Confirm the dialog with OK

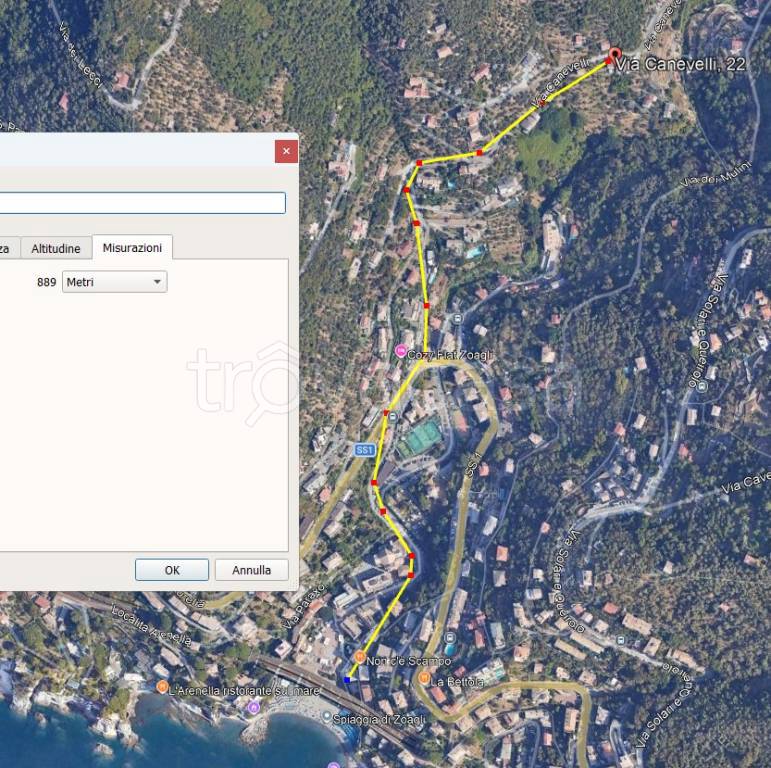pyautogui.click(x=172, y=570)
